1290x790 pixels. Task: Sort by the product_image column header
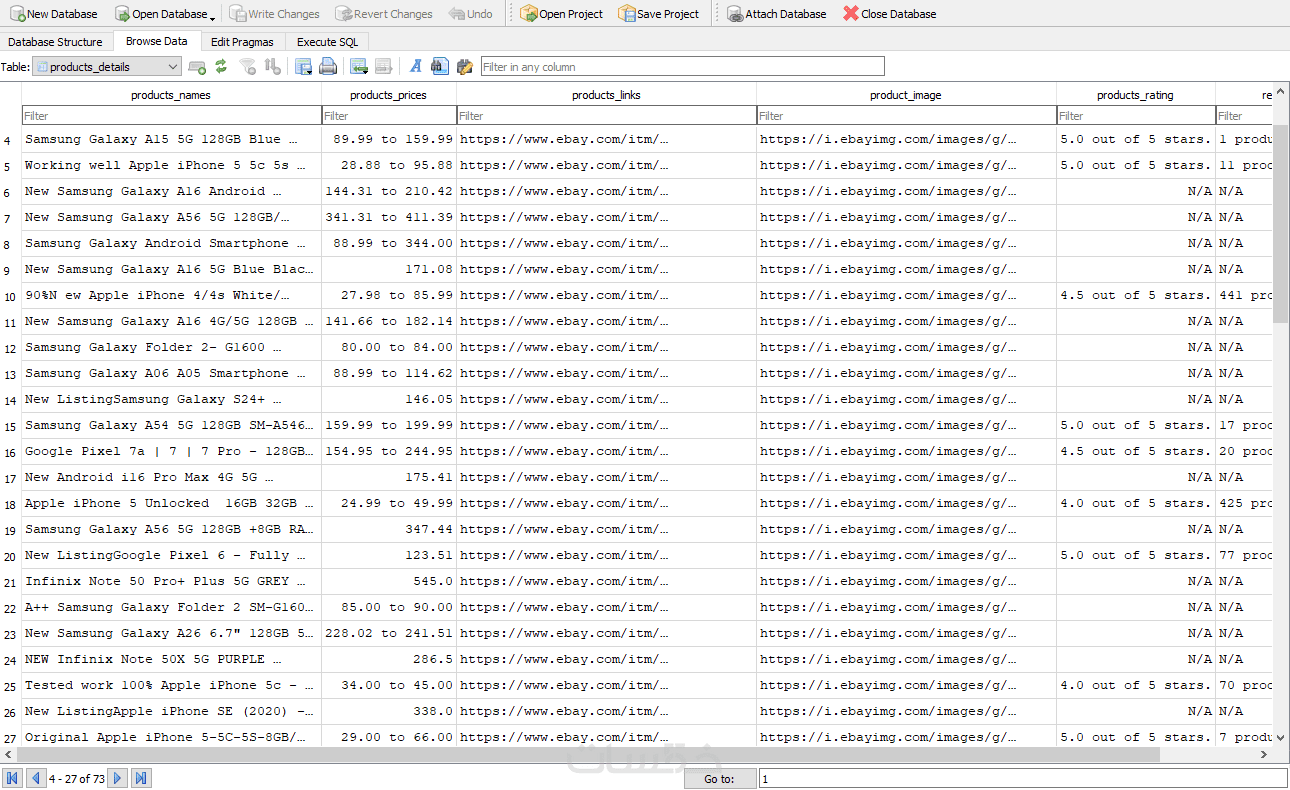pyautogui.click(x=907, y=95)
